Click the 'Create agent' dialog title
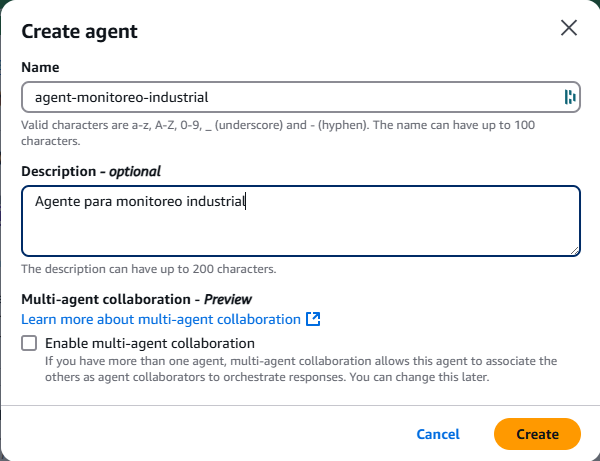 point(80,31)
